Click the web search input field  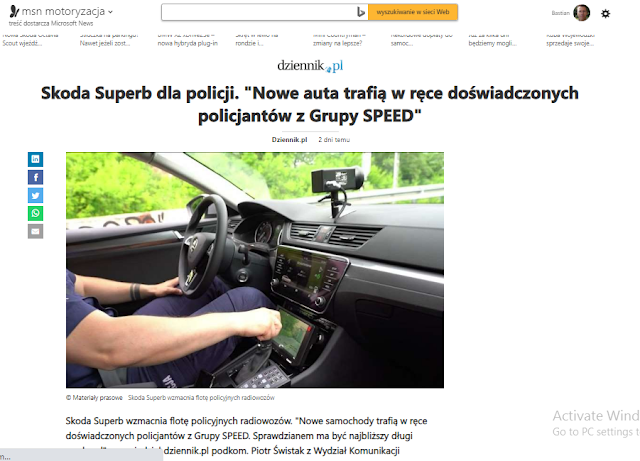(x=259, y=12)
